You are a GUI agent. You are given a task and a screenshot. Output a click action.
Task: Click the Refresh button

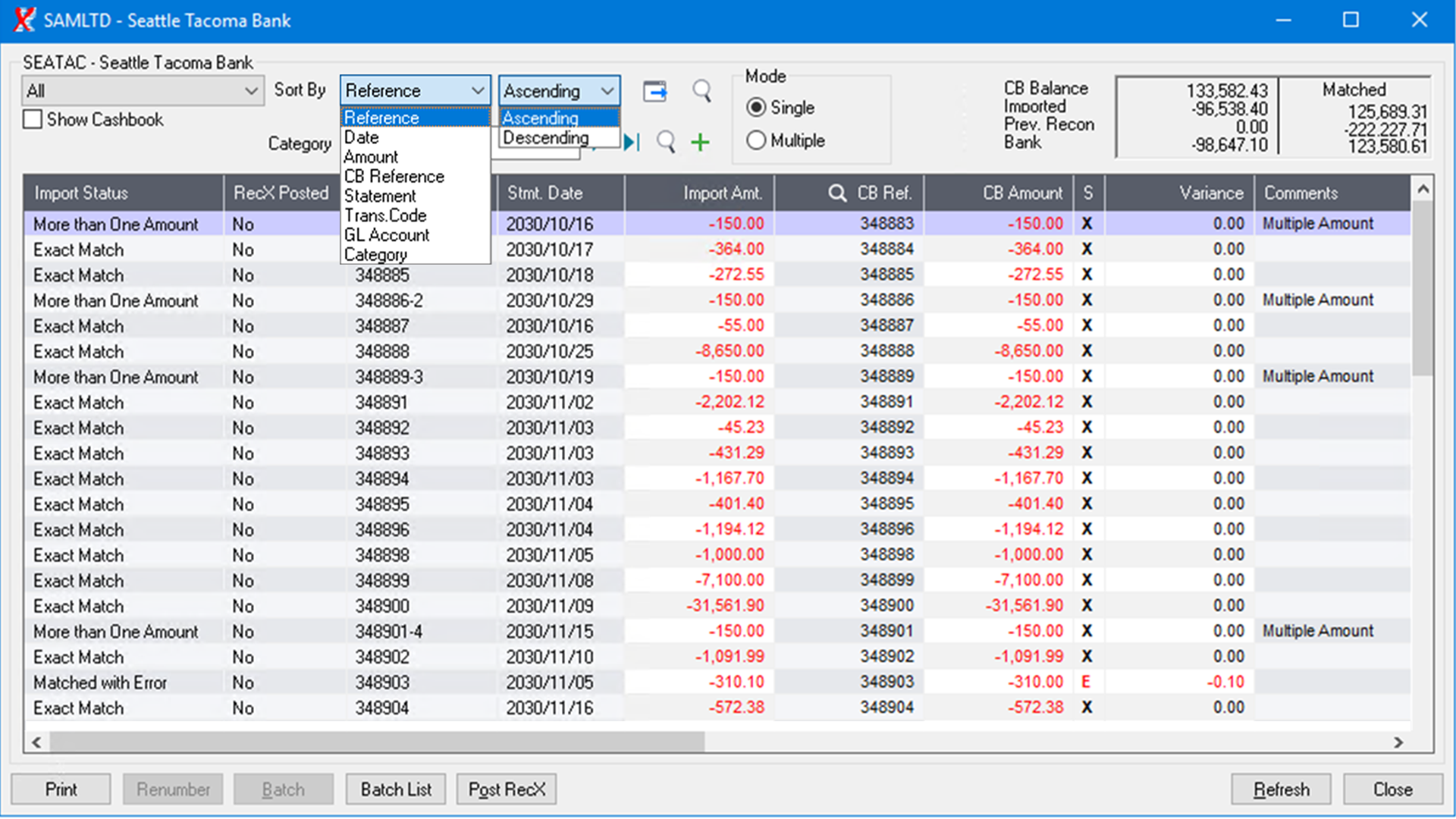click(x=1280, y=789)
